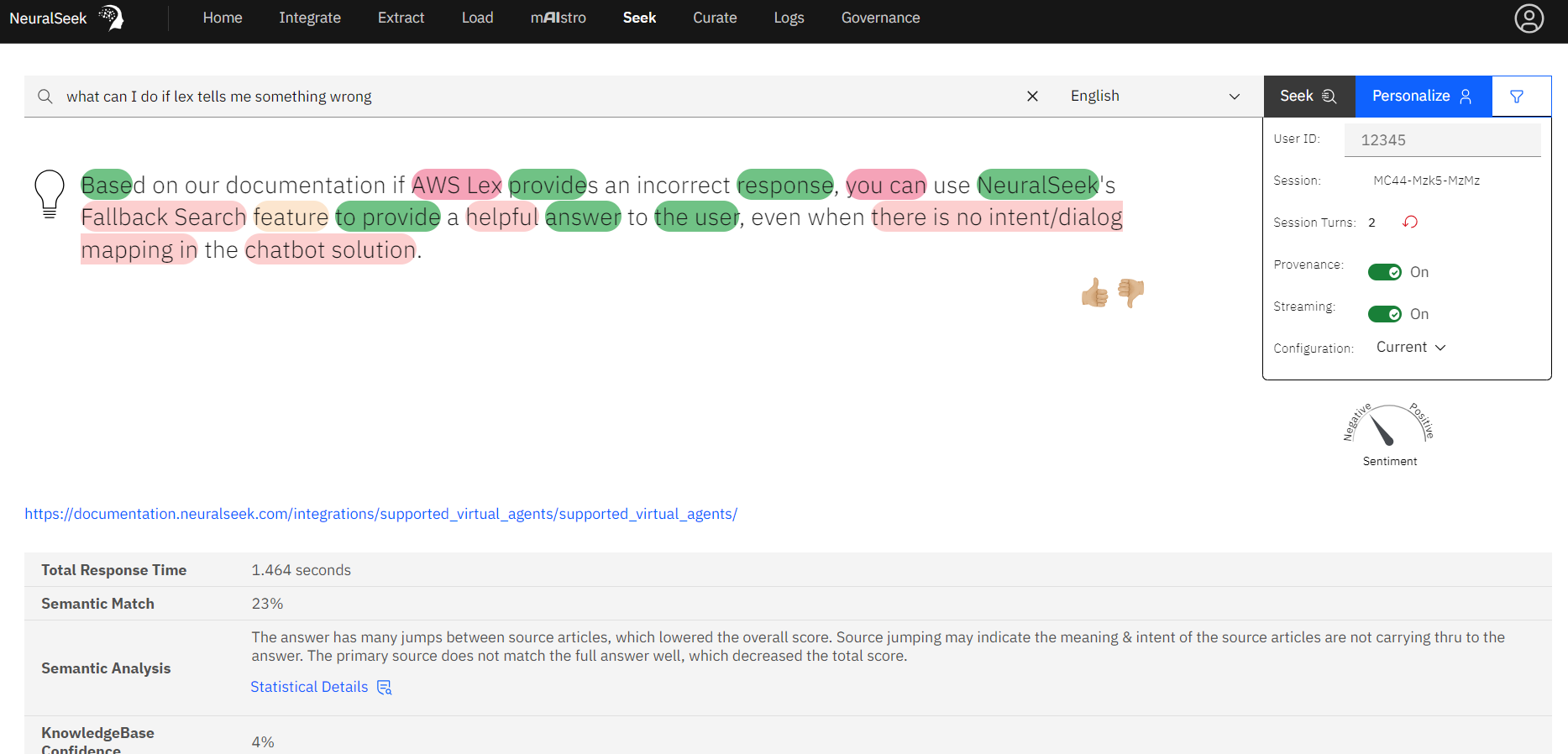The width and height of the screenshot is (1568, 754).
Task: Open the filter funnel button
Action: (1517, 97)
